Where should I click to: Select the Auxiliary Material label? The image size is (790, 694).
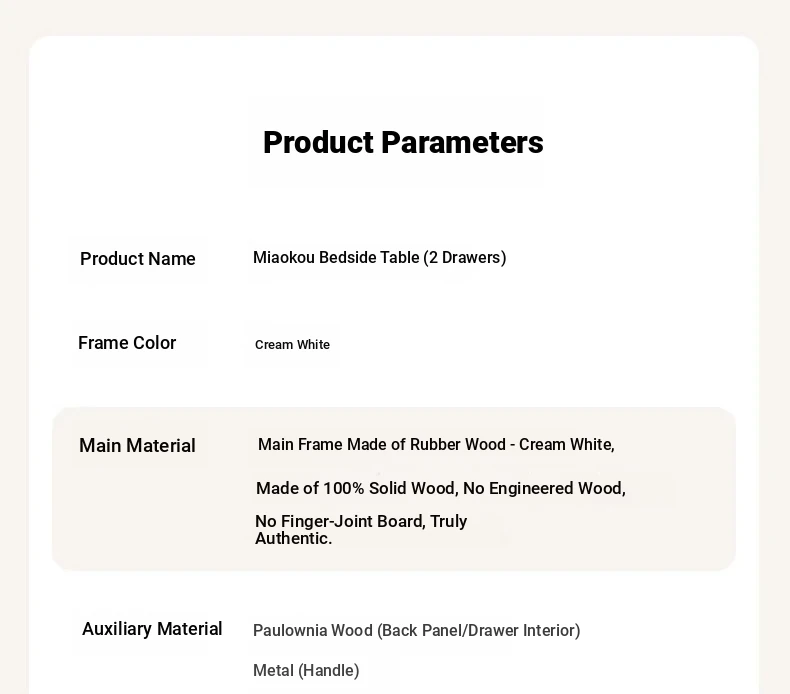152,629
